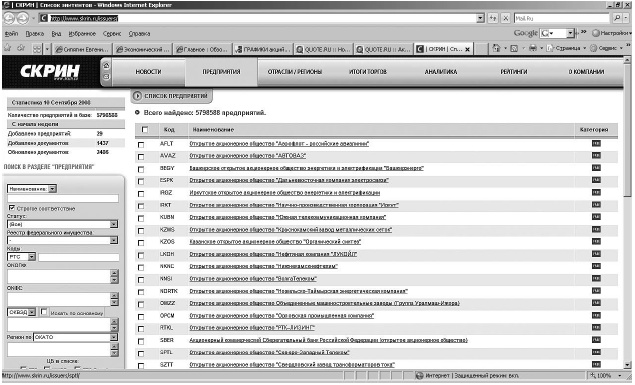Click the Refresh page icon by address bar
The width and height of the screenshot is (635, 385).
[x=492, y=18]
